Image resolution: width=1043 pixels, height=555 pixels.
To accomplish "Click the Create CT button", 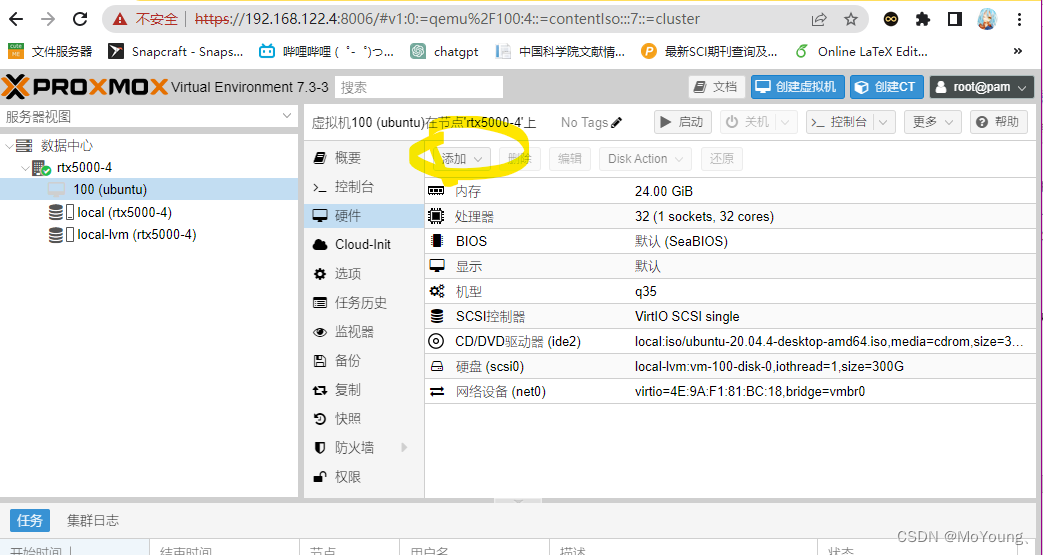I will (x=887, y=87).
